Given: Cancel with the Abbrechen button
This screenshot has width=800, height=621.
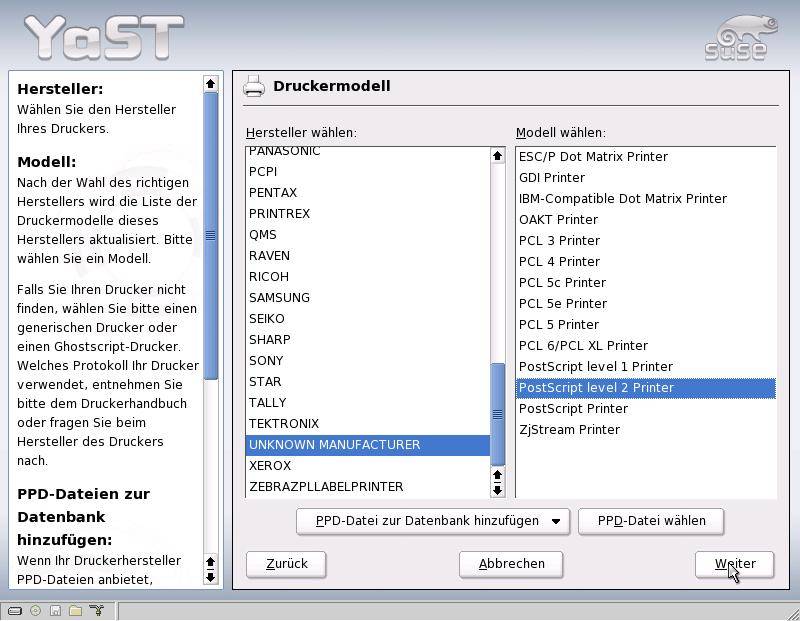Looking at the screenshot, I should [511, 564].
